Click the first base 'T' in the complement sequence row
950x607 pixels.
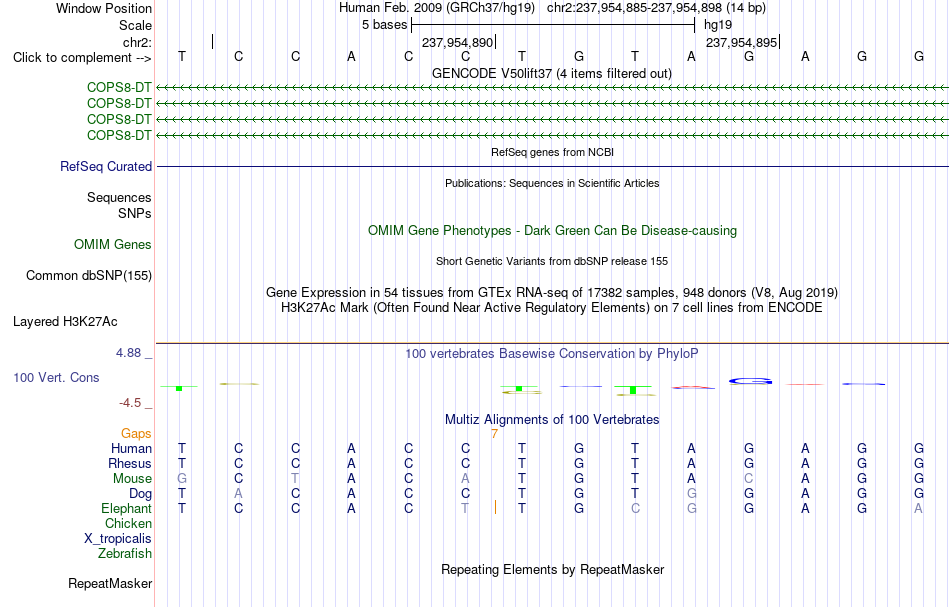tap(182, 57)
